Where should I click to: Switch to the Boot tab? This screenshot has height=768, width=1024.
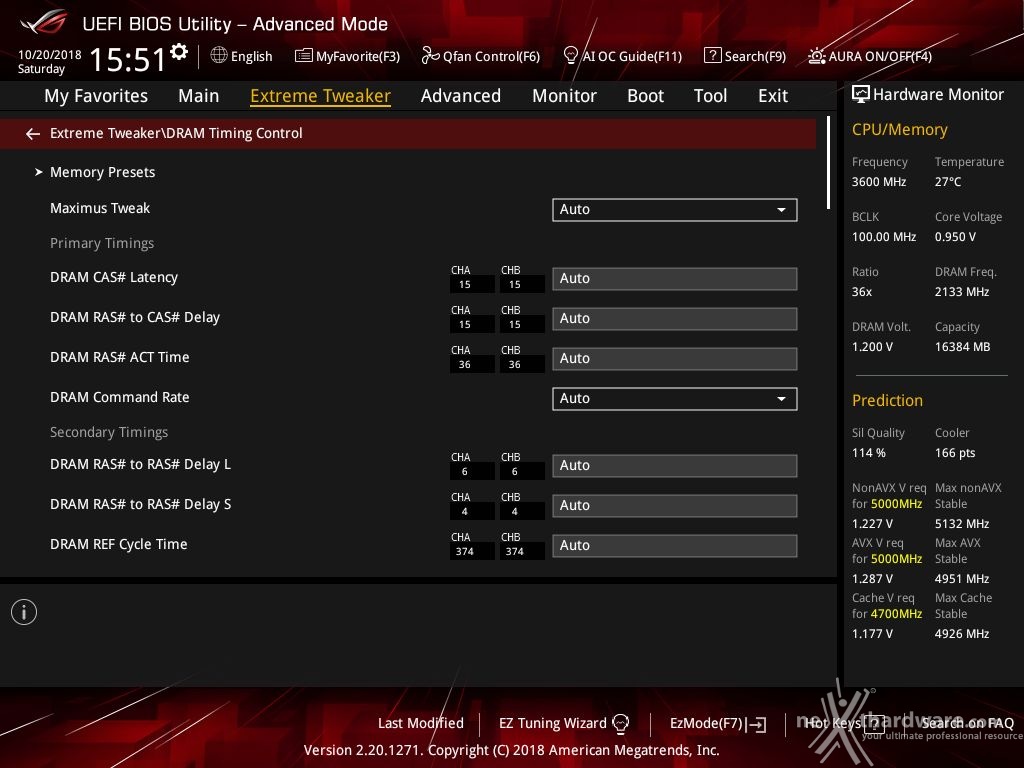[645, 96]
